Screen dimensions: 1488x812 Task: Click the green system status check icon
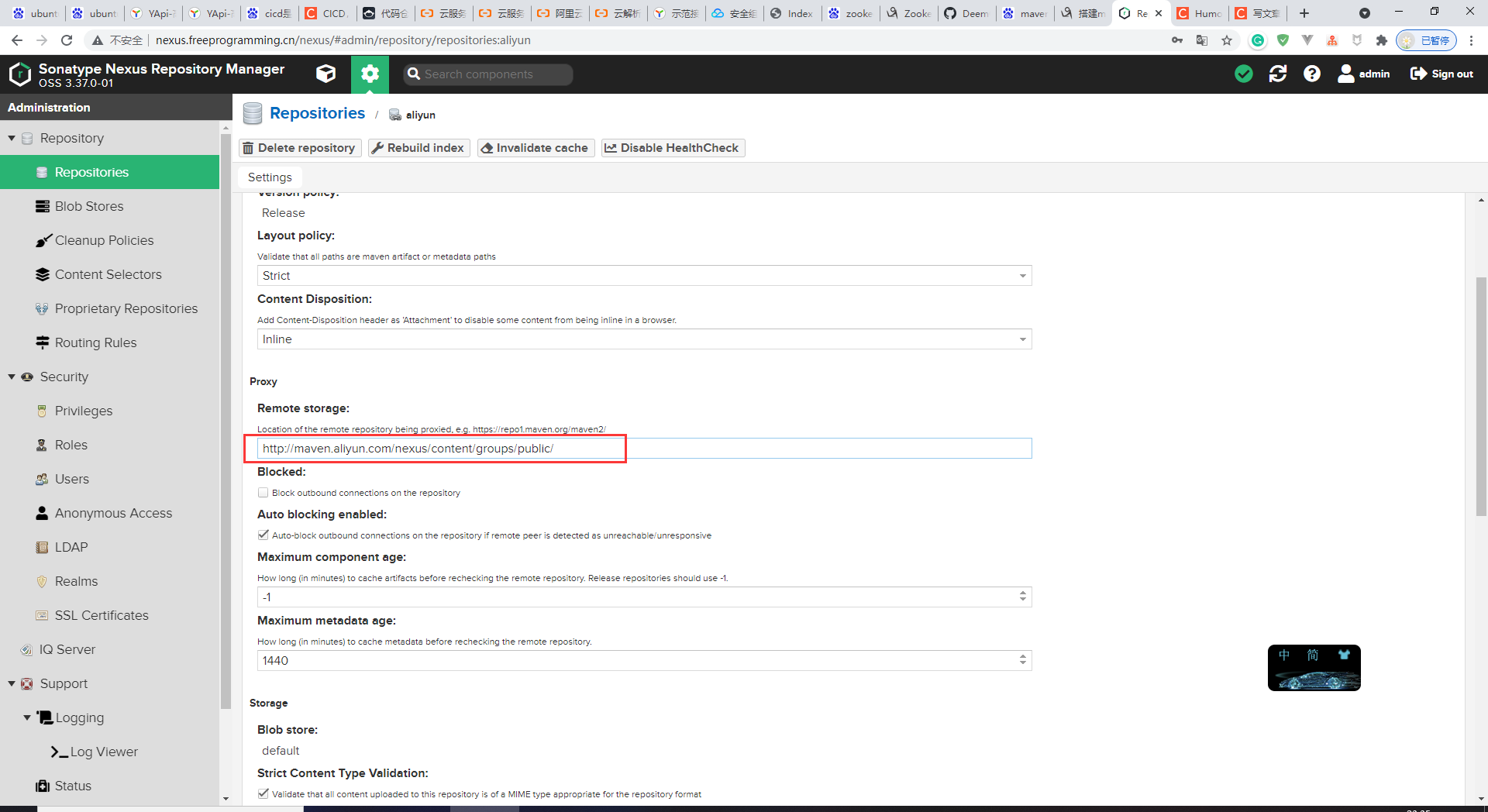(x=1244, y=74)
